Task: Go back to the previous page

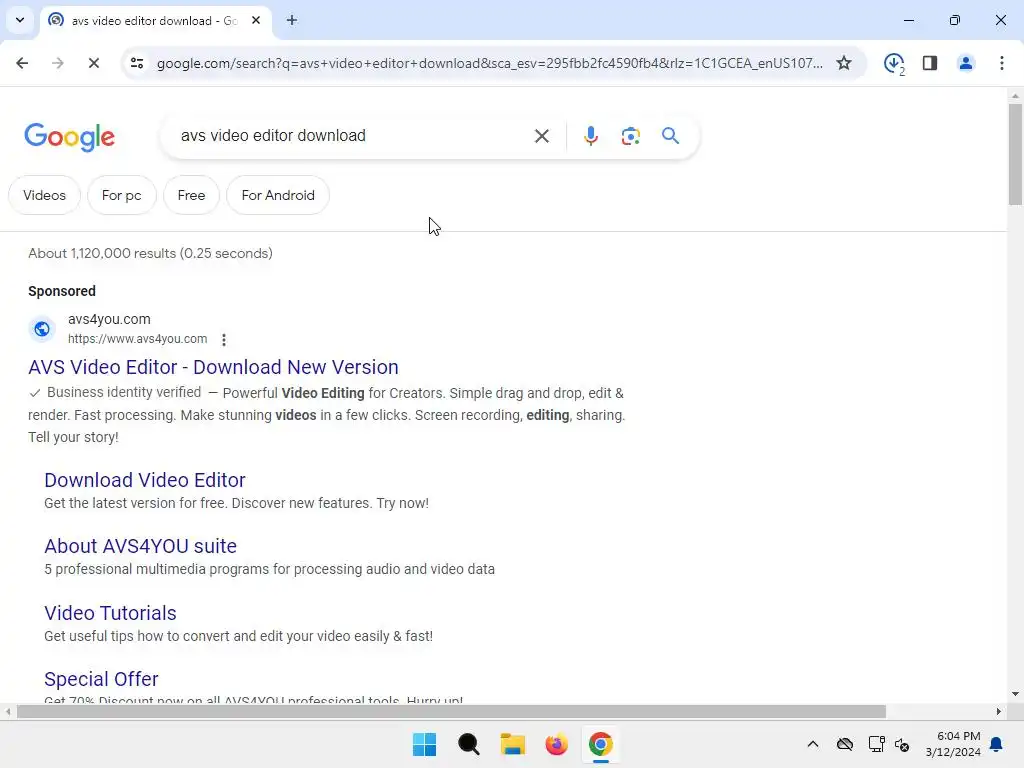Action: tap(22, 63)
